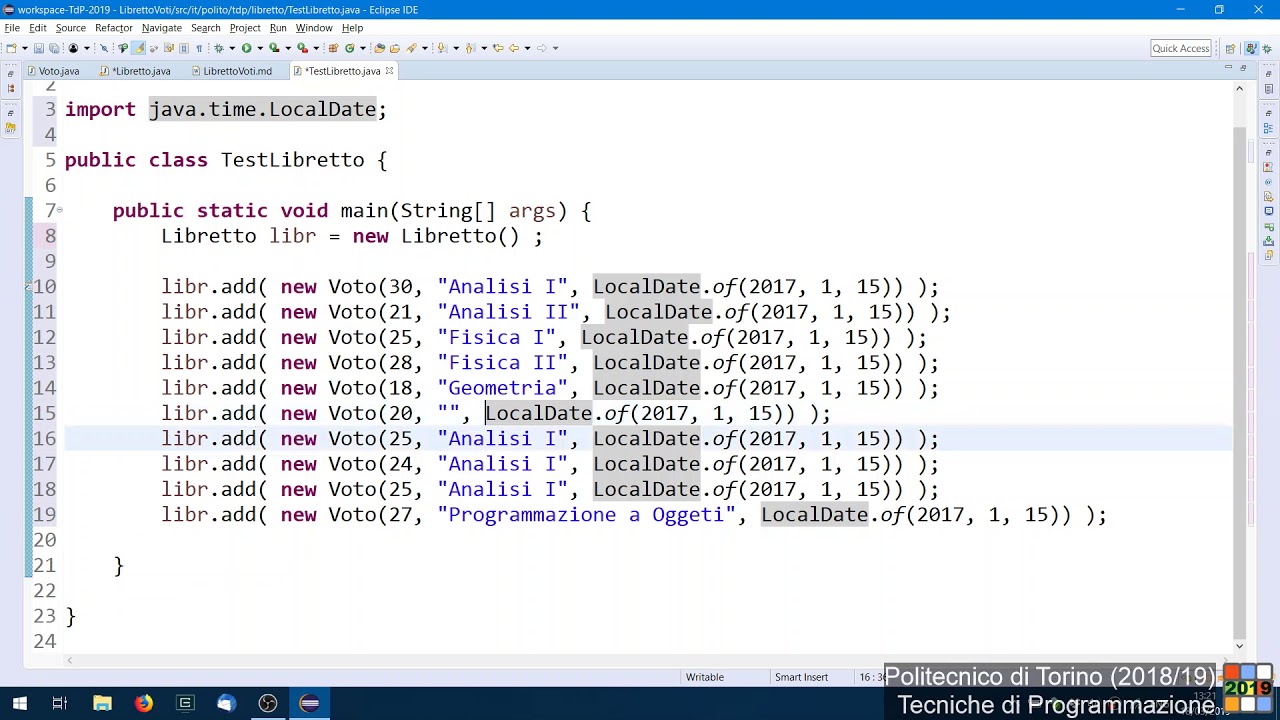
Task: Switch to the Debug perspective icon
Action: click(1267, 49)
